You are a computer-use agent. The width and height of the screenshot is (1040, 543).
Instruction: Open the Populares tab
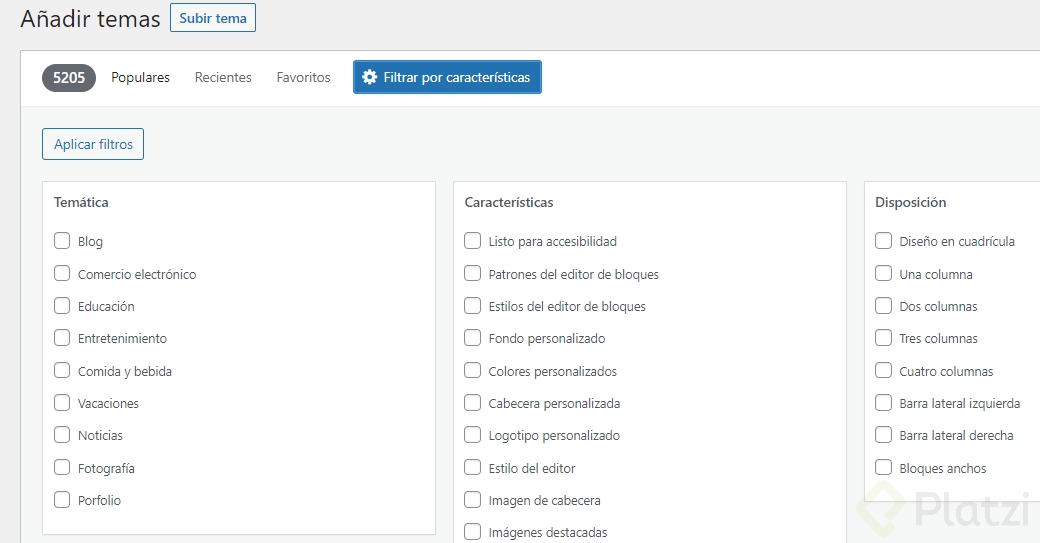pos(140,77)
